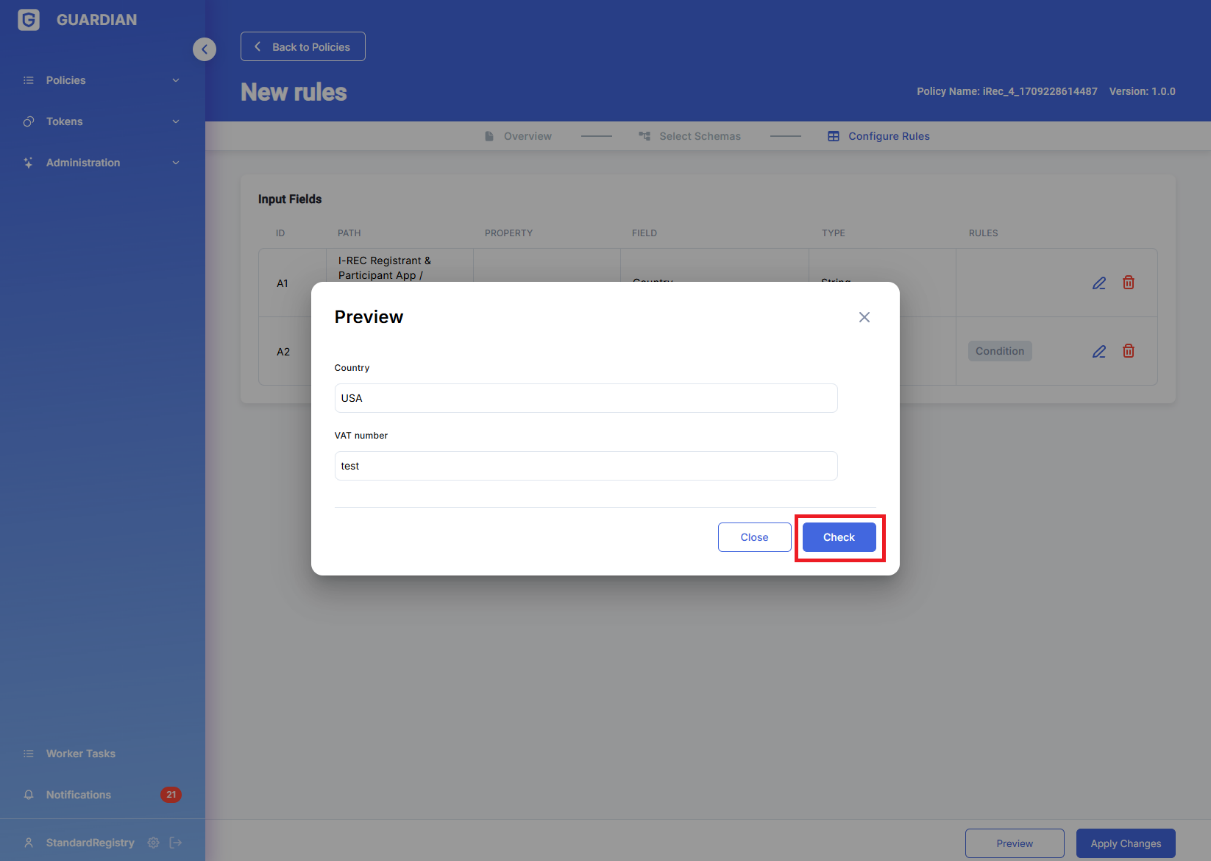1211x861 pixels.
Task: Click into the Country input field
Action: tap(585, 398)
